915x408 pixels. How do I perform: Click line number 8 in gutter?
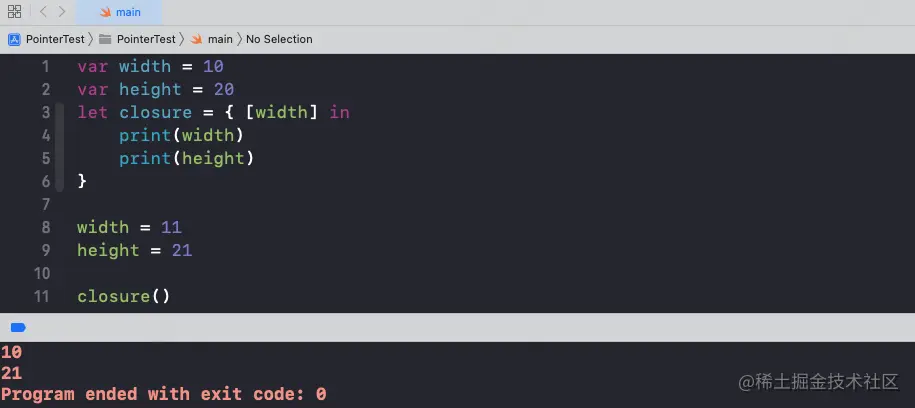pos(46,228)
